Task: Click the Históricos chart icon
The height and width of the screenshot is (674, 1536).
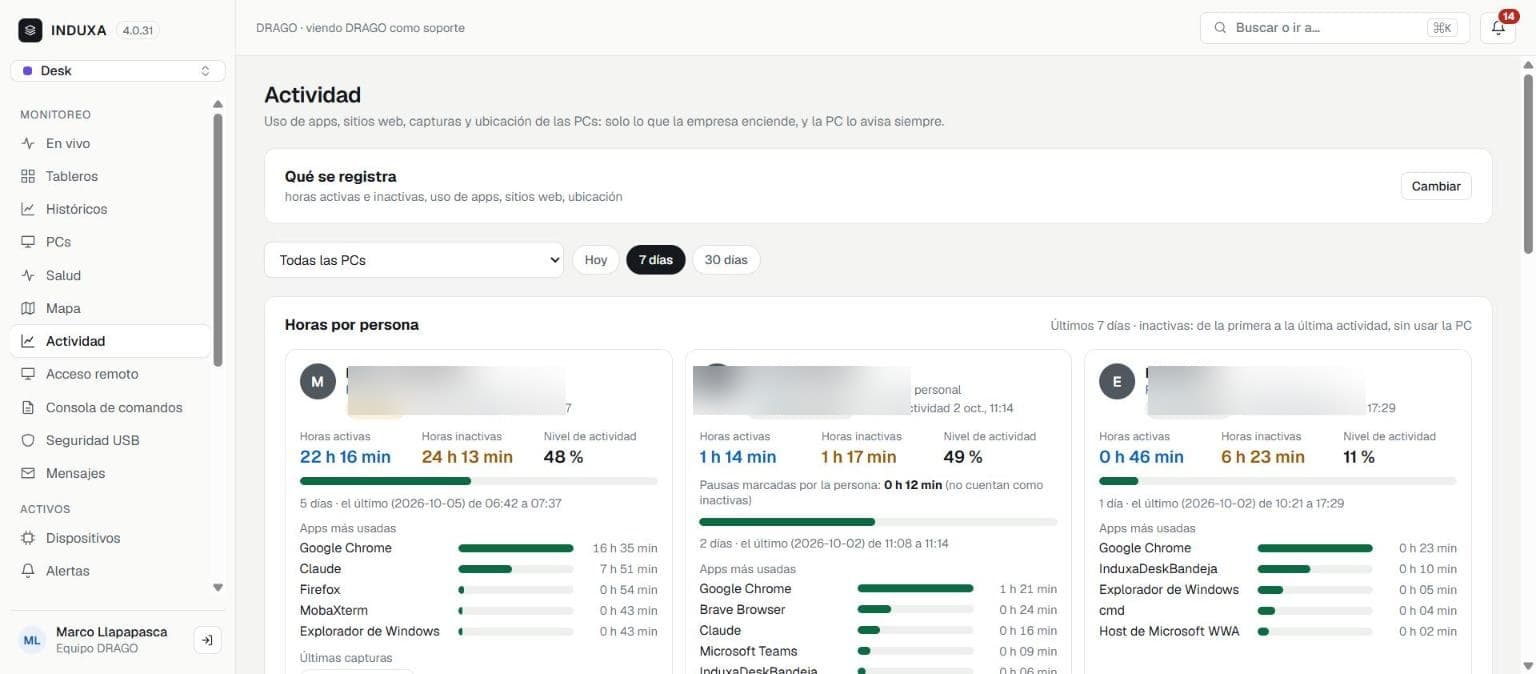Action: pyautogui.click(x=28, y=209)
